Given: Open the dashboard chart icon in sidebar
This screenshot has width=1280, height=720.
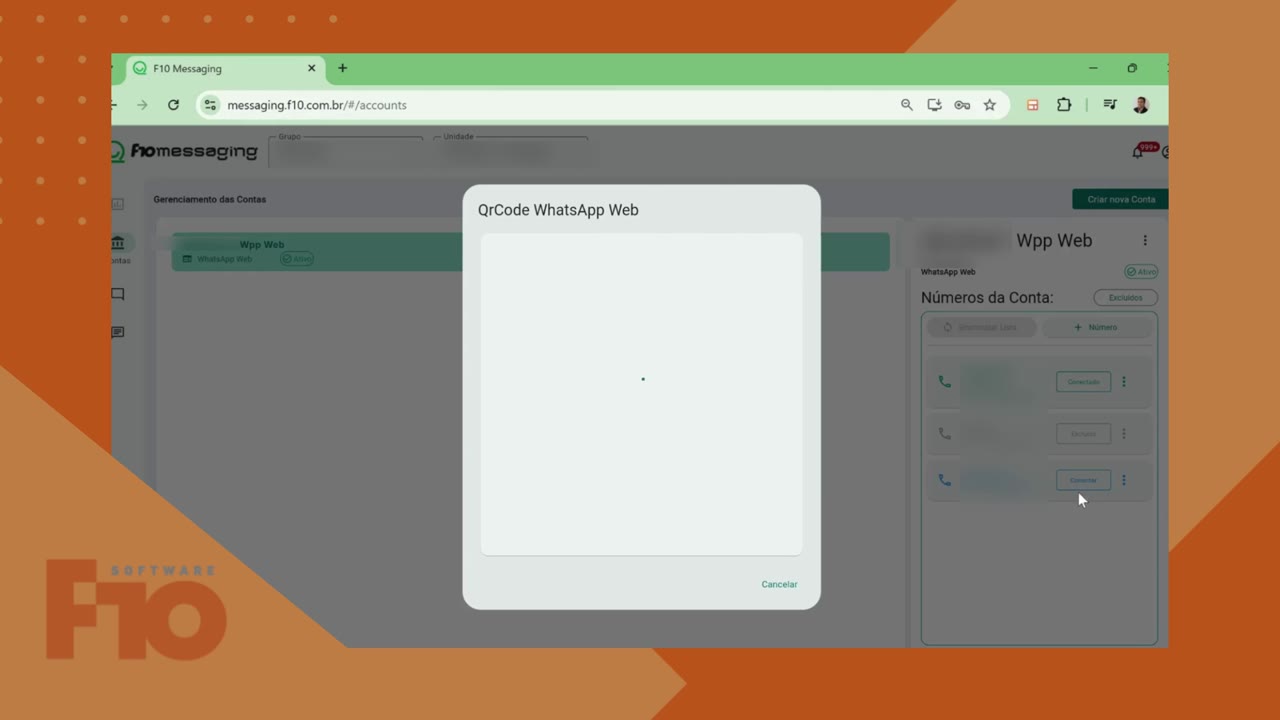Looking at the screenshot, I should coord(117,204).
